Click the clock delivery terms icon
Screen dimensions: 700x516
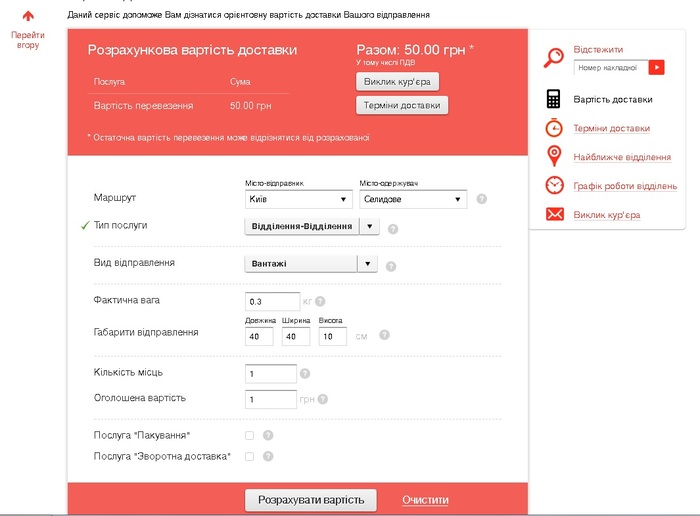[x=553, y=128]
